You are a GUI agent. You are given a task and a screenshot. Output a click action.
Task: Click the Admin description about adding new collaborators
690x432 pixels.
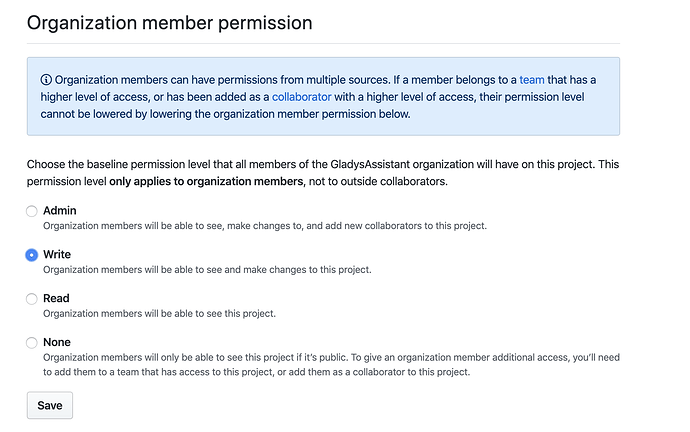(x=265, y=226)
